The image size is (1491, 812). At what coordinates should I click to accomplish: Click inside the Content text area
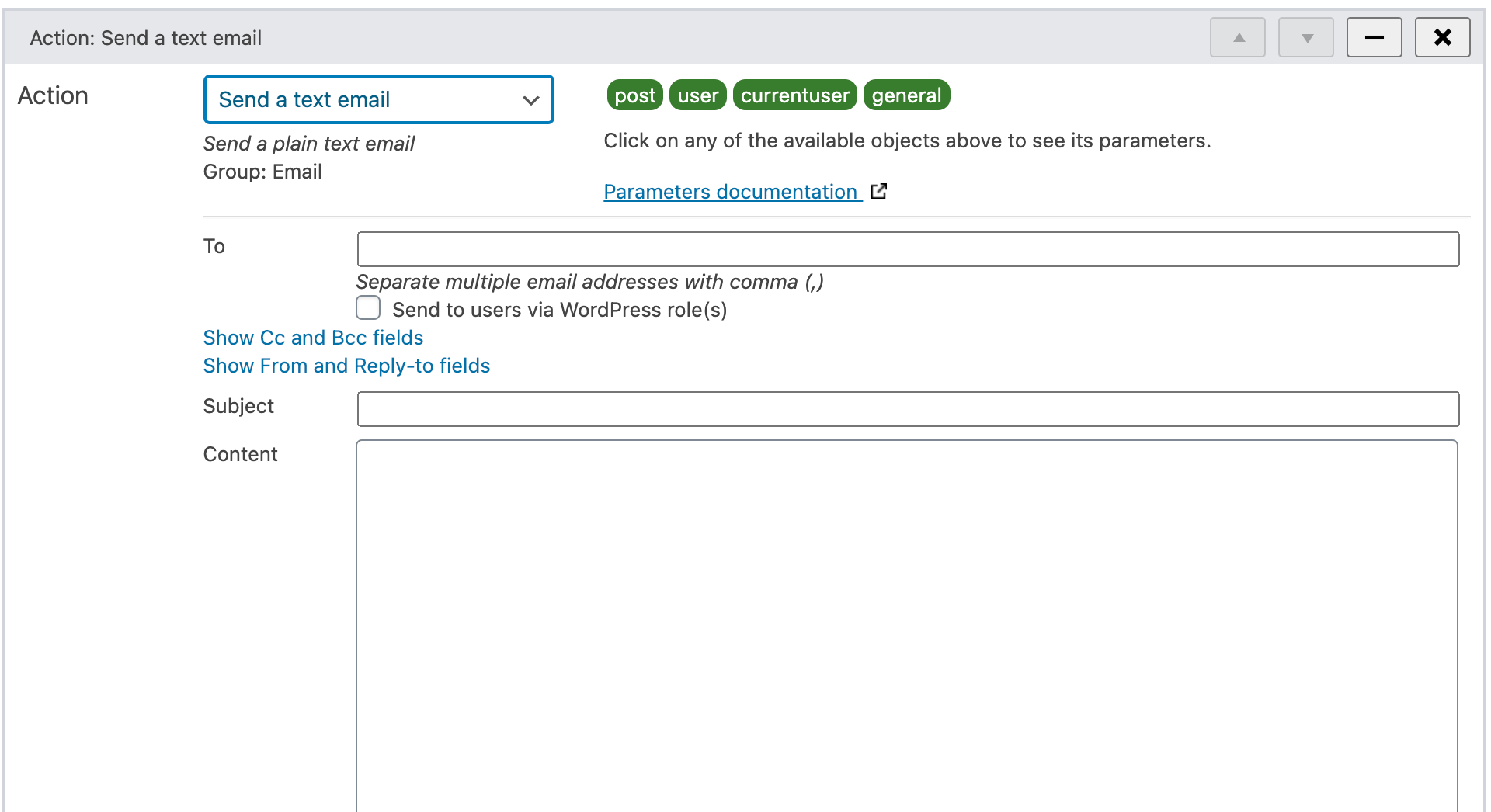pos(906,621)
